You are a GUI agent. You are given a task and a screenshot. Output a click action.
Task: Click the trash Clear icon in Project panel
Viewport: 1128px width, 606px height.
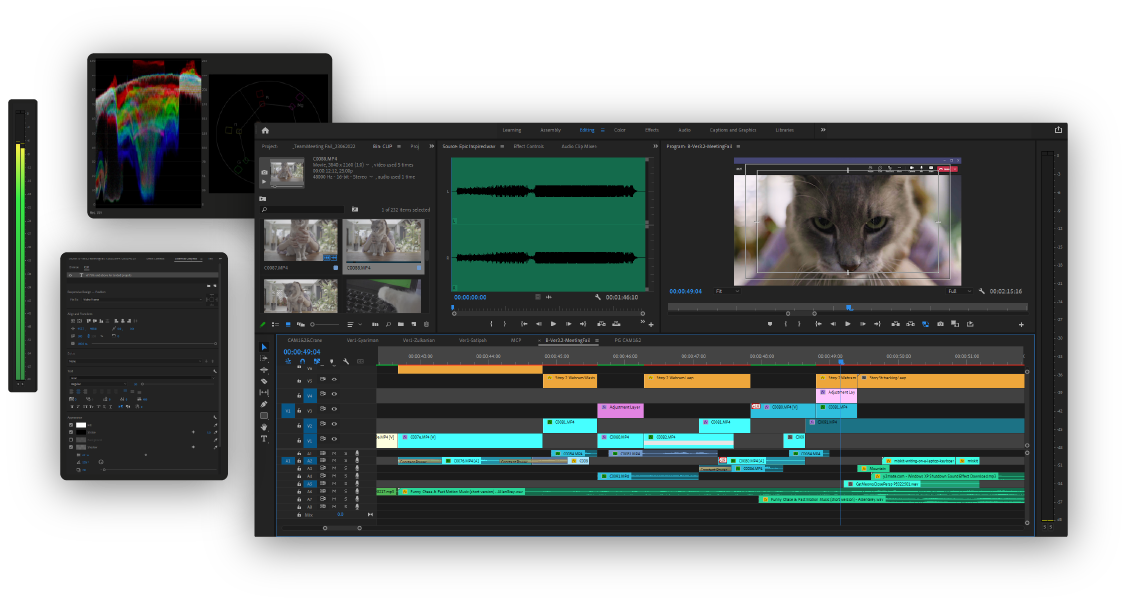(427, 325)
